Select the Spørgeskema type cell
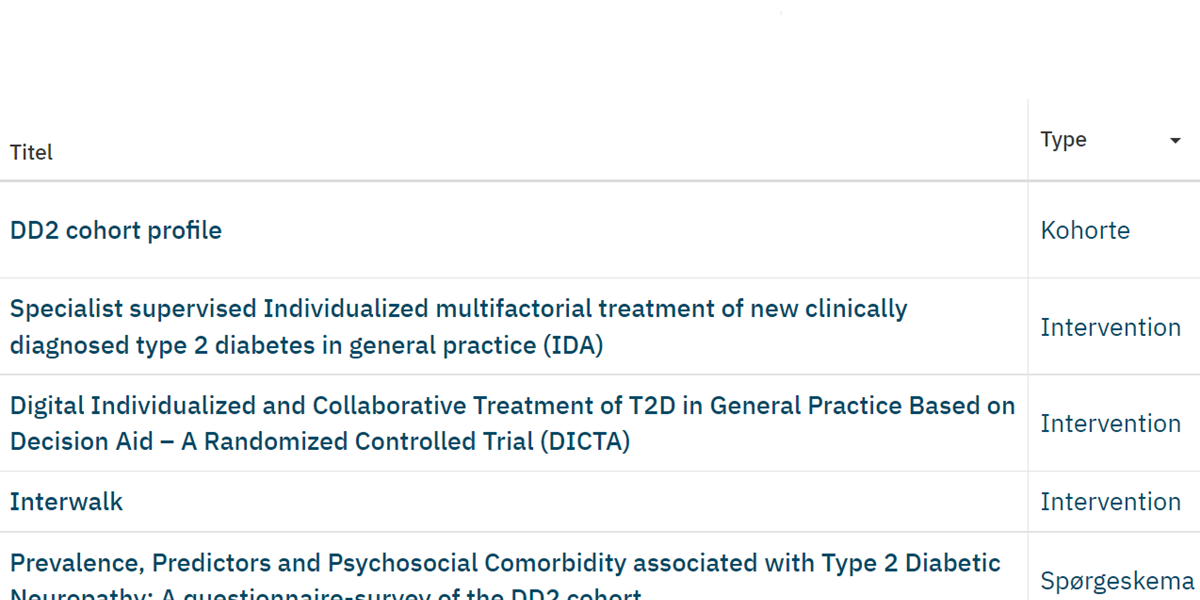1200x600 pixels. point(1116,580)
